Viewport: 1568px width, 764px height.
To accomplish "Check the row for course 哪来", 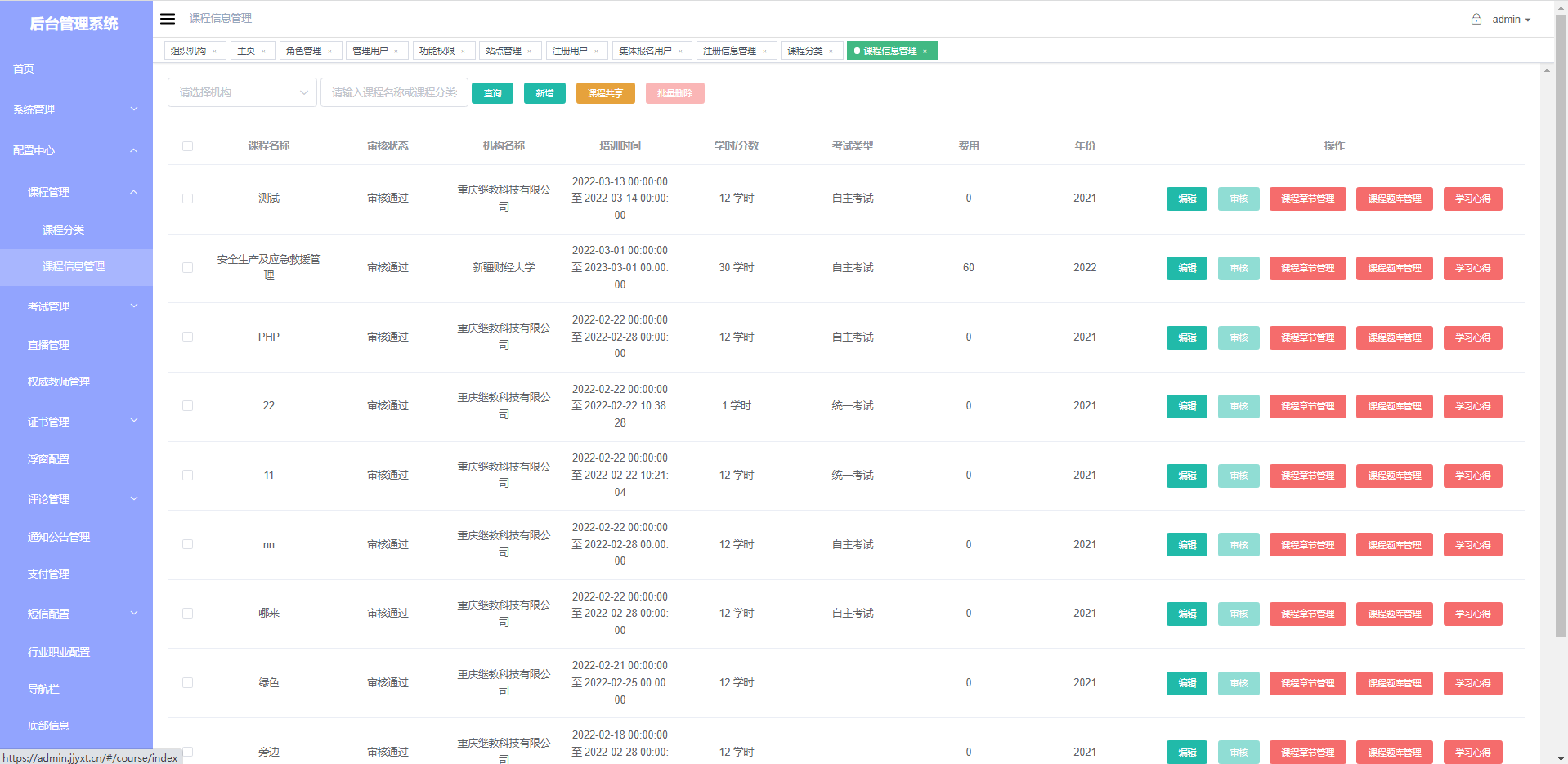I will coord(187,614).
